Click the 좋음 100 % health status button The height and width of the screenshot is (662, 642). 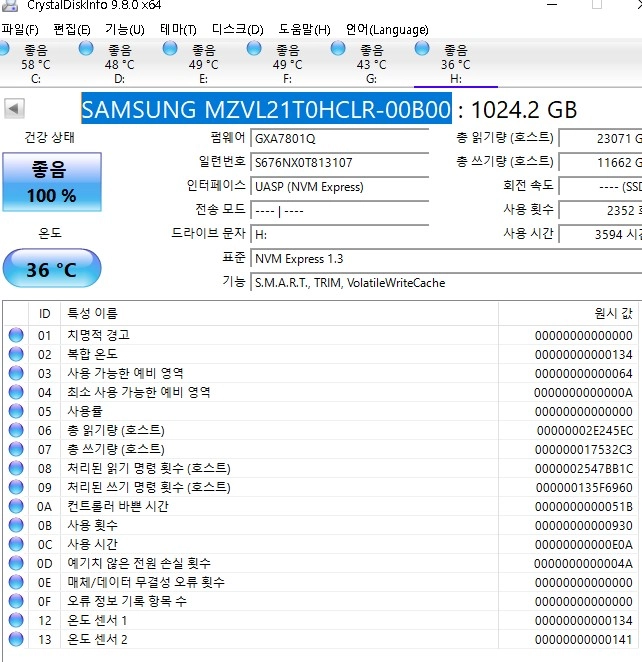coord(52,182)
